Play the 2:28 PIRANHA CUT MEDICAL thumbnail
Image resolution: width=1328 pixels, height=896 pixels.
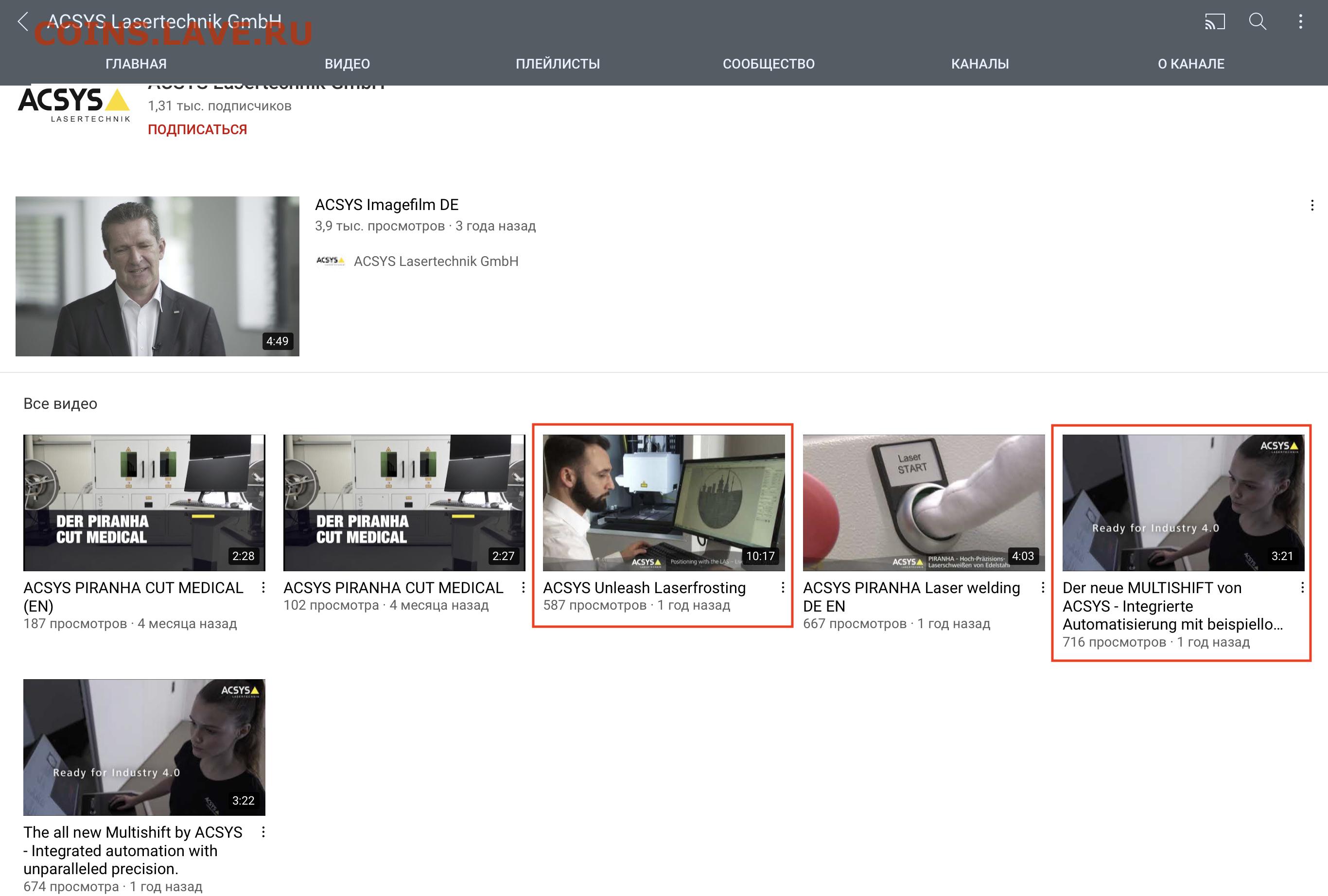[144, 502]
